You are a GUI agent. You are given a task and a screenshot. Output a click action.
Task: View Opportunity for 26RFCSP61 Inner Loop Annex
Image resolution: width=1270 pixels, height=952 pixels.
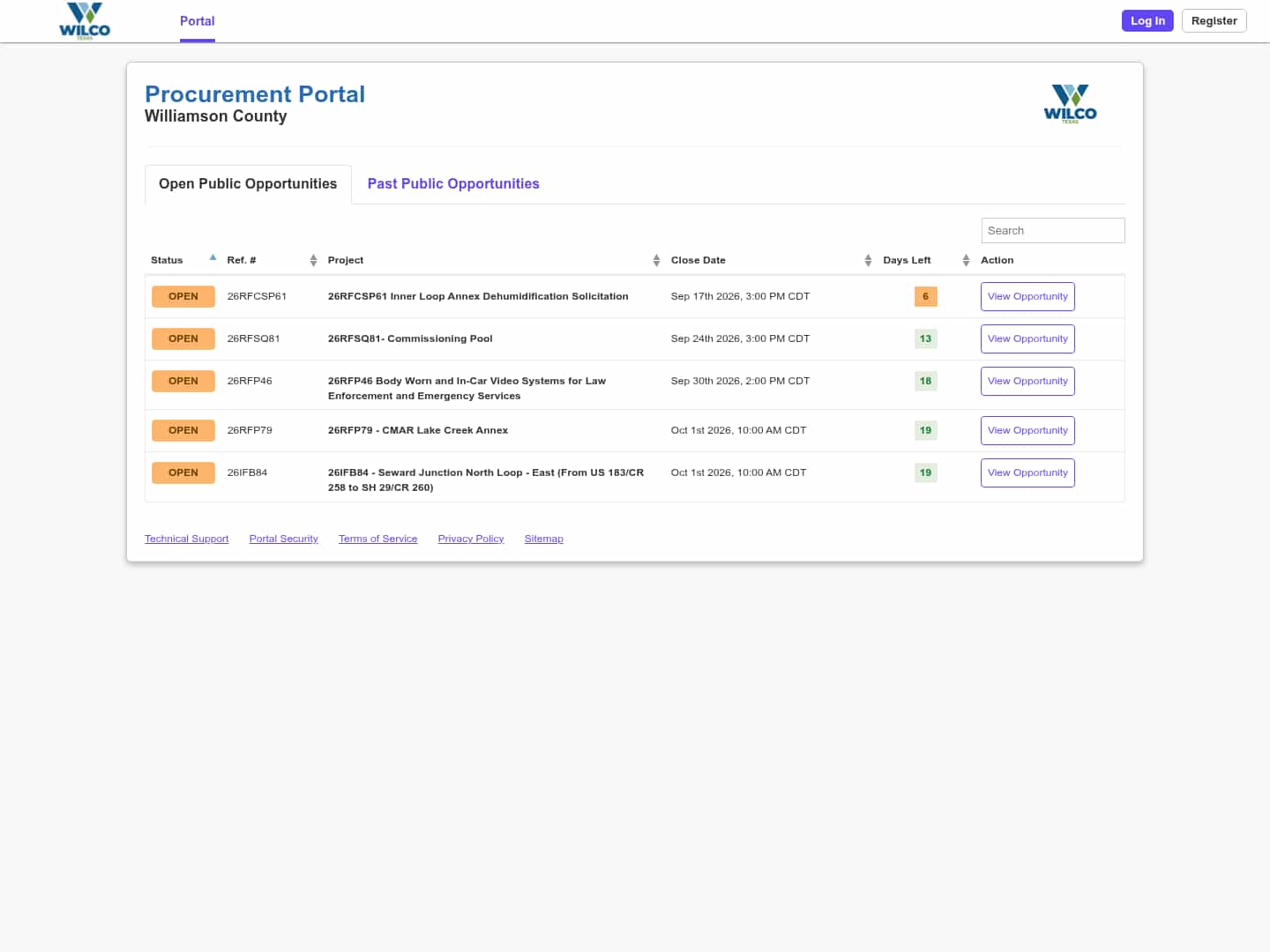point(1027,297)
